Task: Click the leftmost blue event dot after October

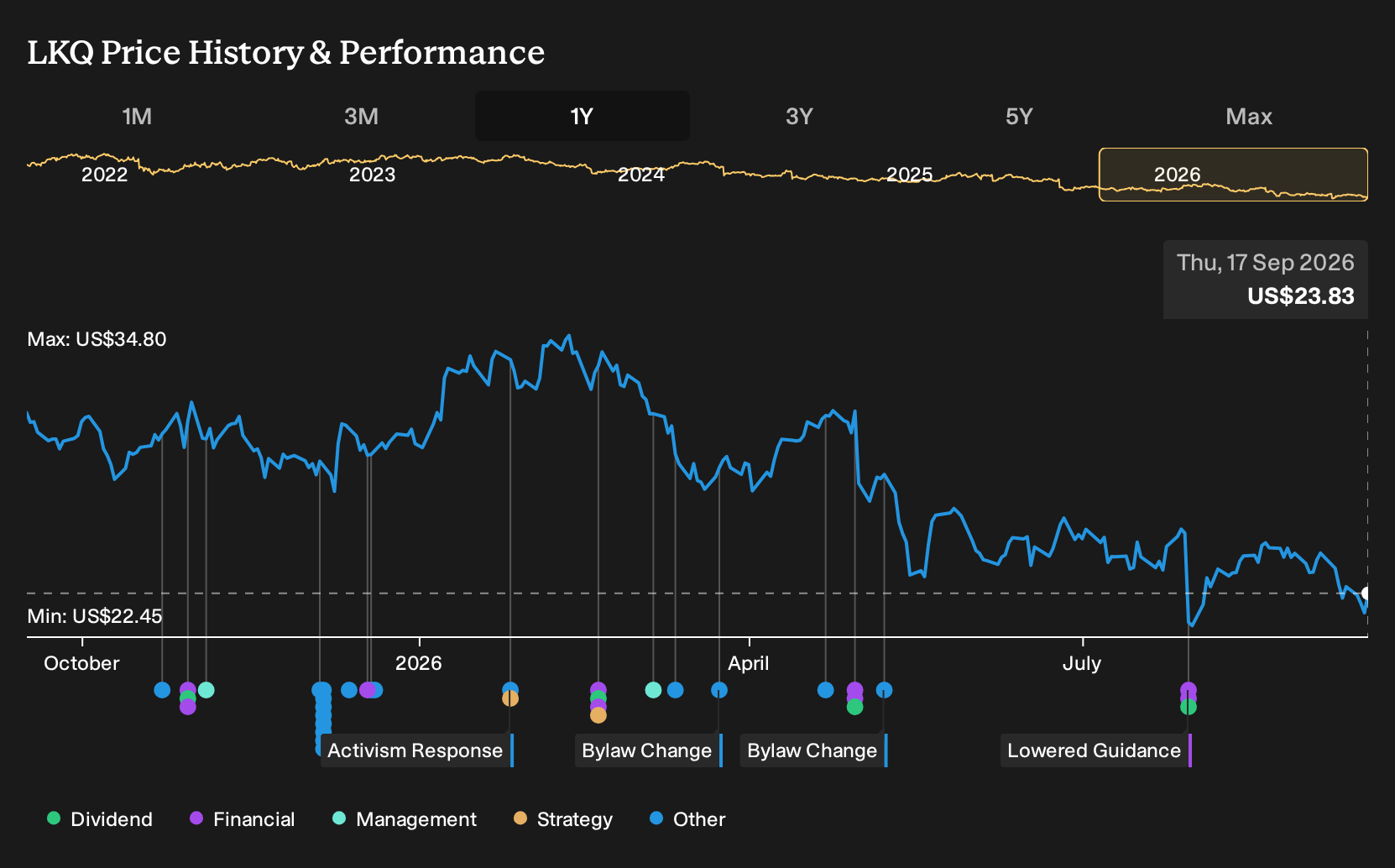Action: tap(162, 690)
